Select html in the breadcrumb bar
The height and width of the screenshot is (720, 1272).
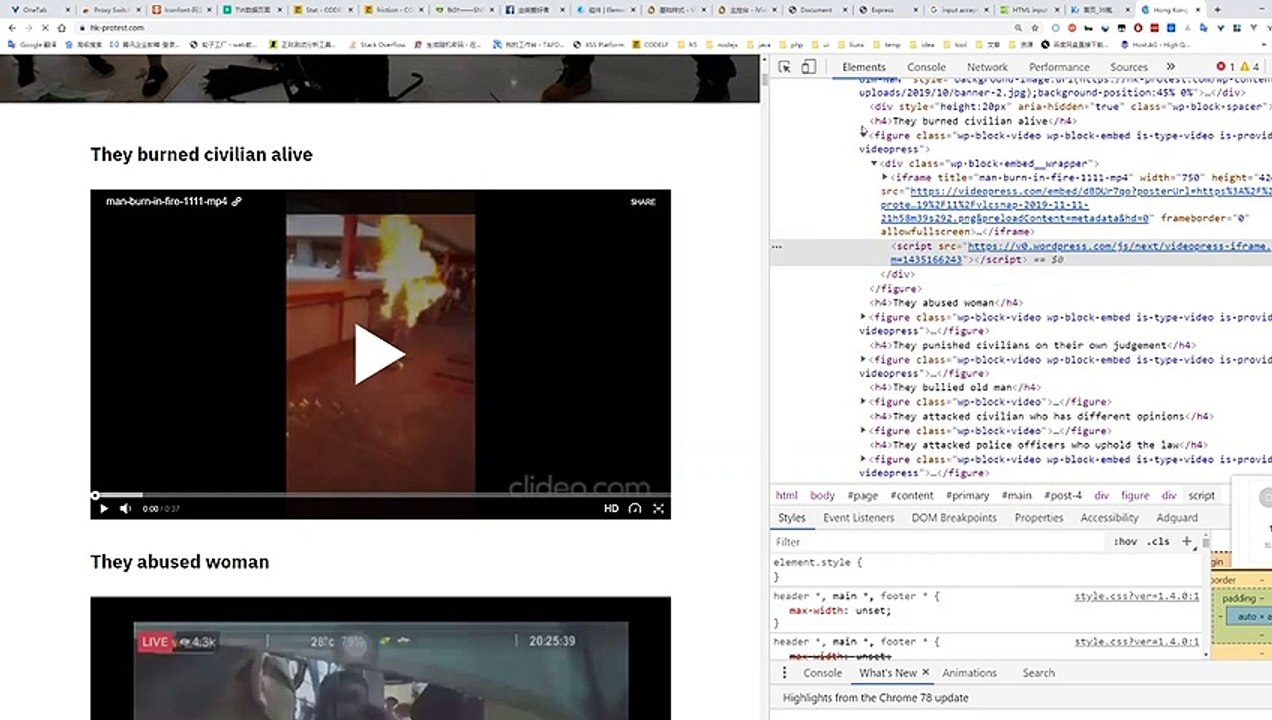(x=787, y=495)
